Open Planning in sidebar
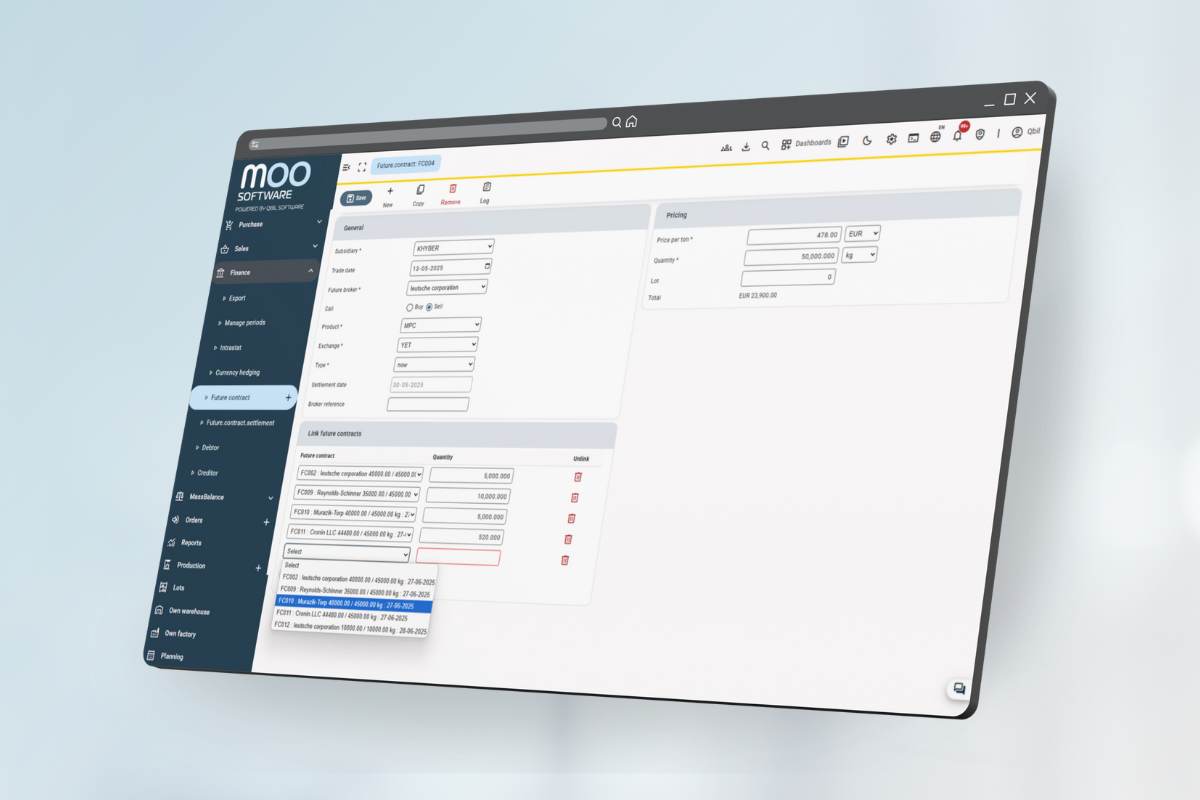The image size is (1200, 800). (171, 657)
